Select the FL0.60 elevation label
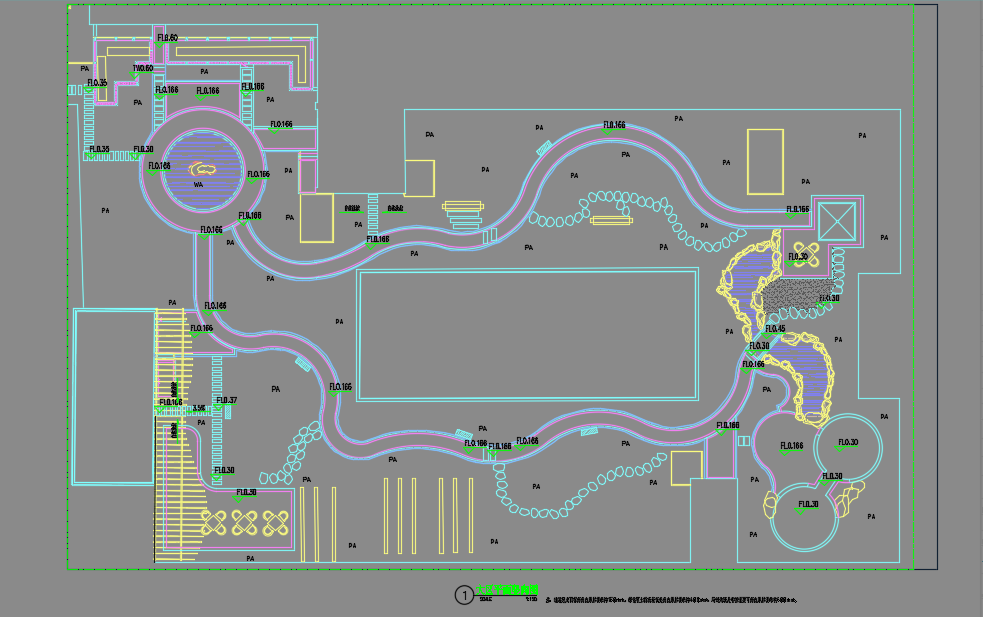The height and width of the screenshot is (617, 983). pyautogui.click(x=167, y=38)
